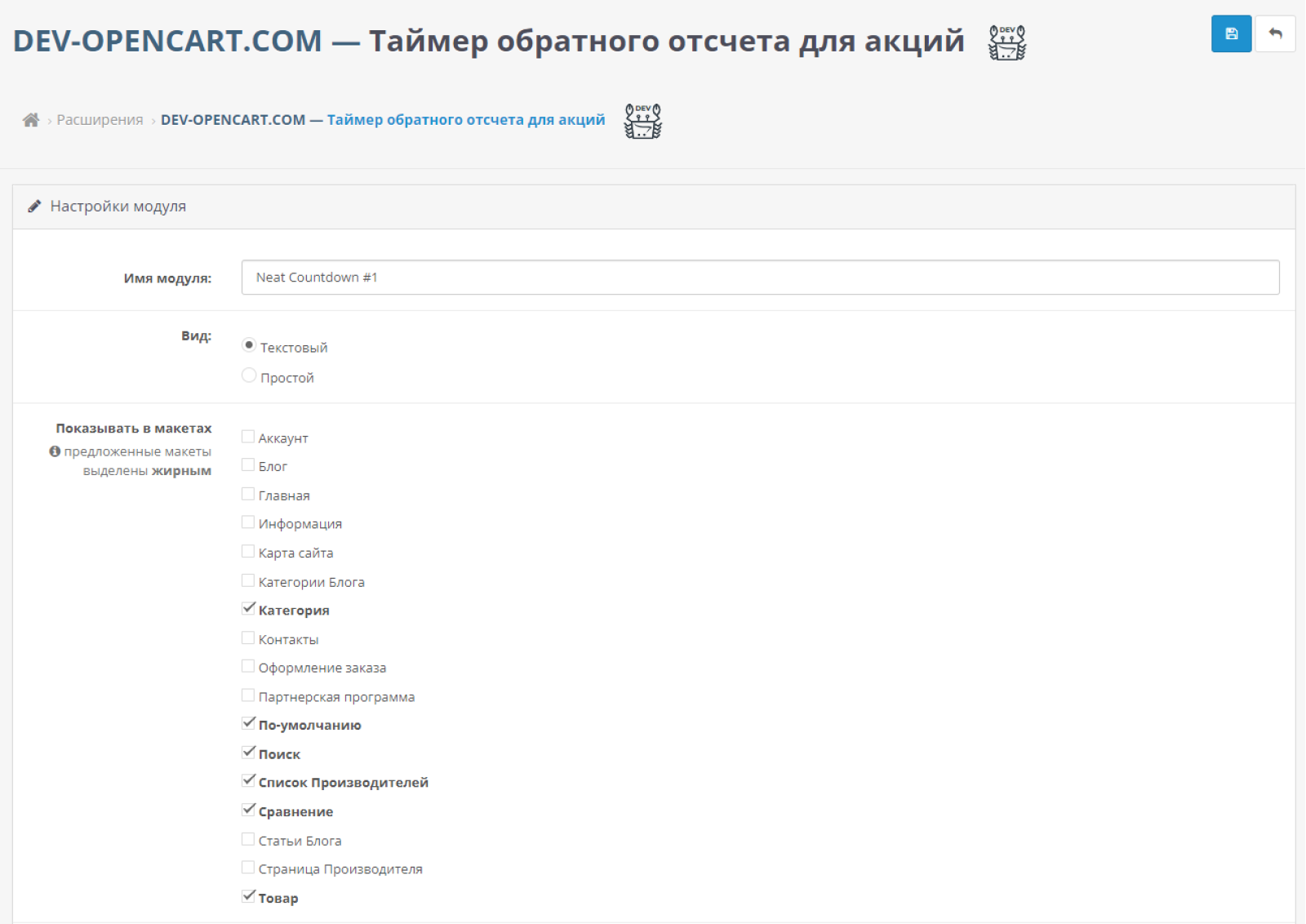The height and width of the screenshot is (924, 1306).
Task: Uncheck the Поиск checkbox
Action: point(248,753)
